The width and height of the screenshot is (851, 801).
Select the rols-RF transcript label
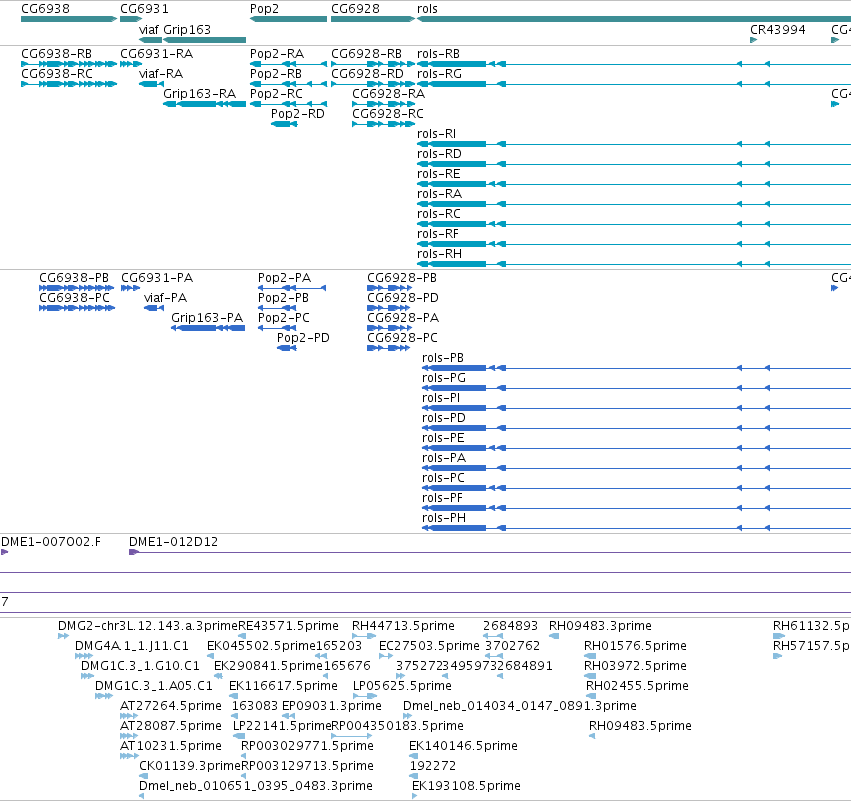[437, 234]
